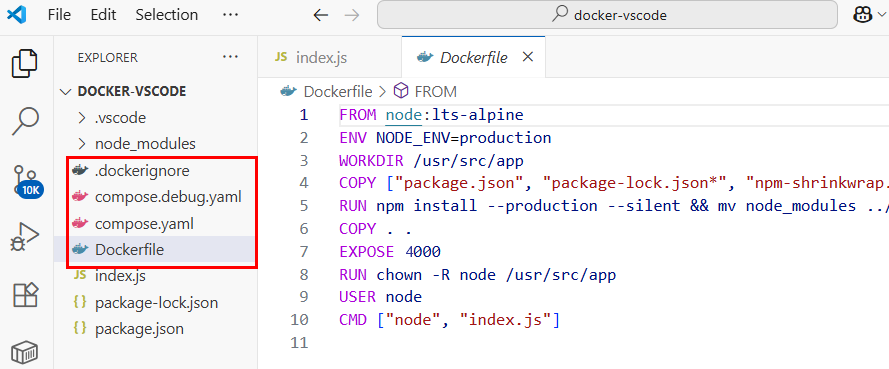The image size is (889, 369).
Task: Click the RUN npm install line
Action: click(614, 206)
